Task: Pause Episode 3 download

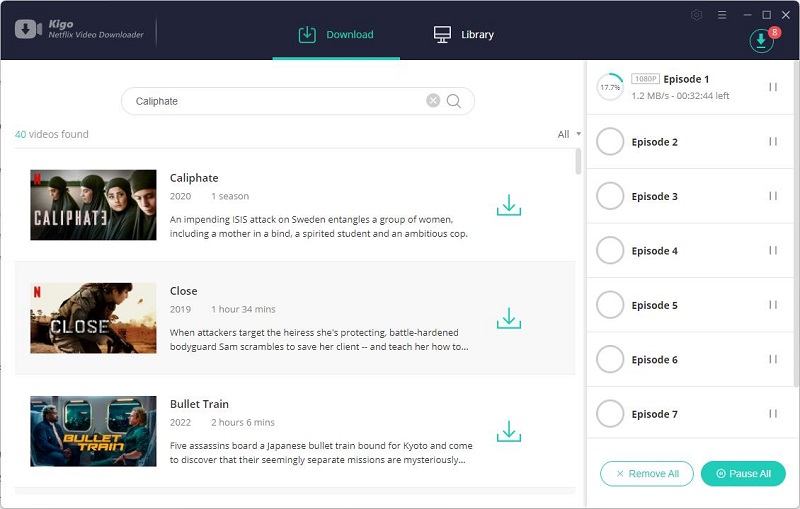Action: [x=773, y=196]
